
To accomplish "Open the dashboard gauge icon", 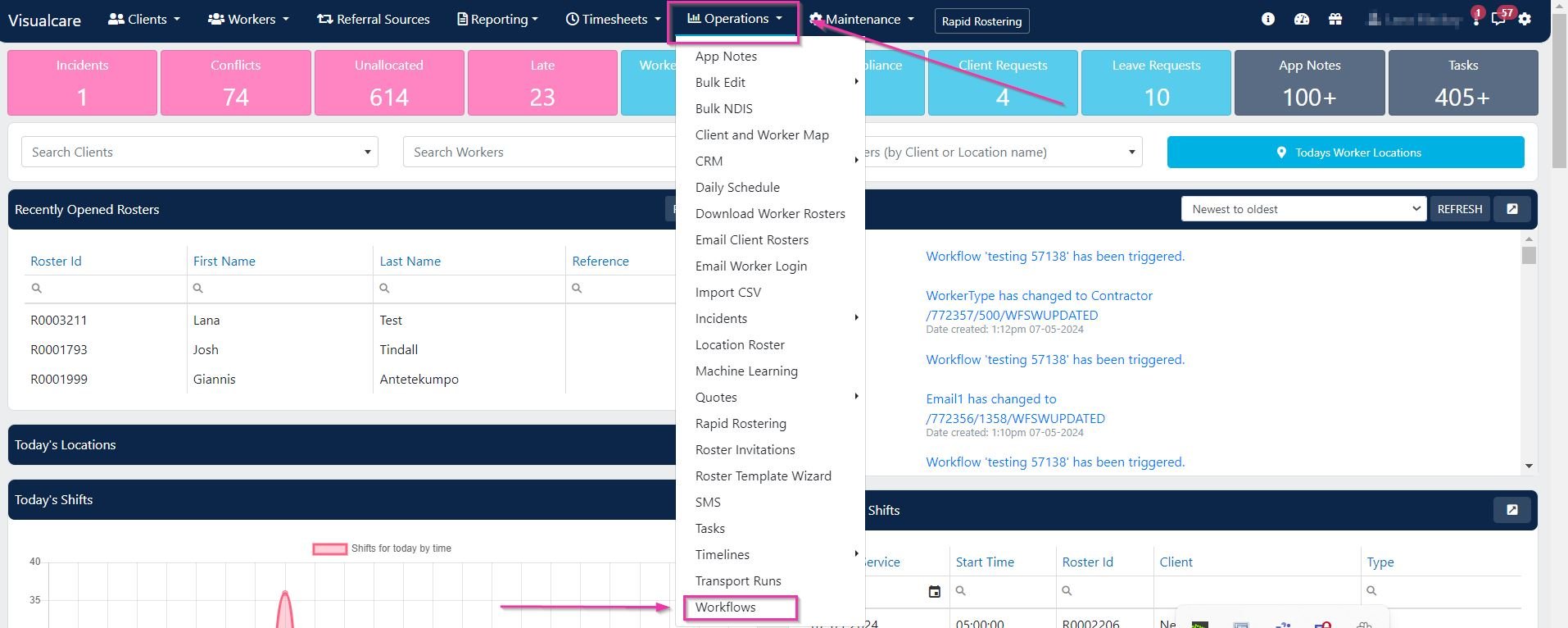I will coord(1302,19).
